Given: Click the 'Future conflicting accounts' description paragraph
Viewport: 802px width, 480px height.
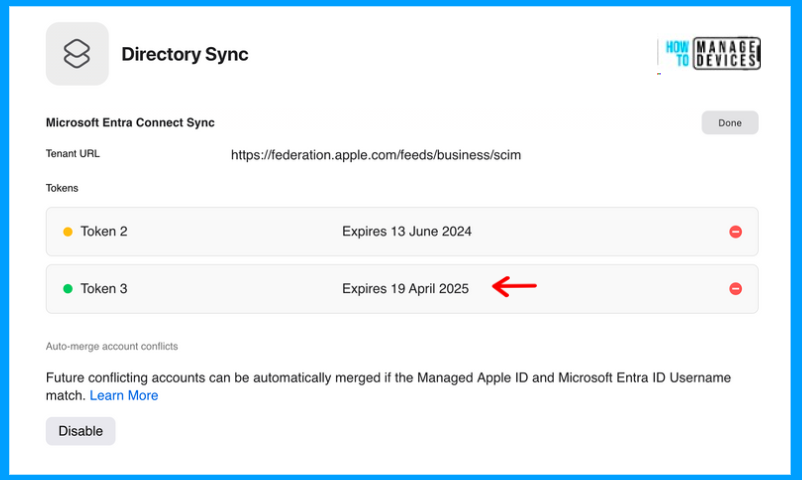Looking at the screenshot, I should 388,386.
